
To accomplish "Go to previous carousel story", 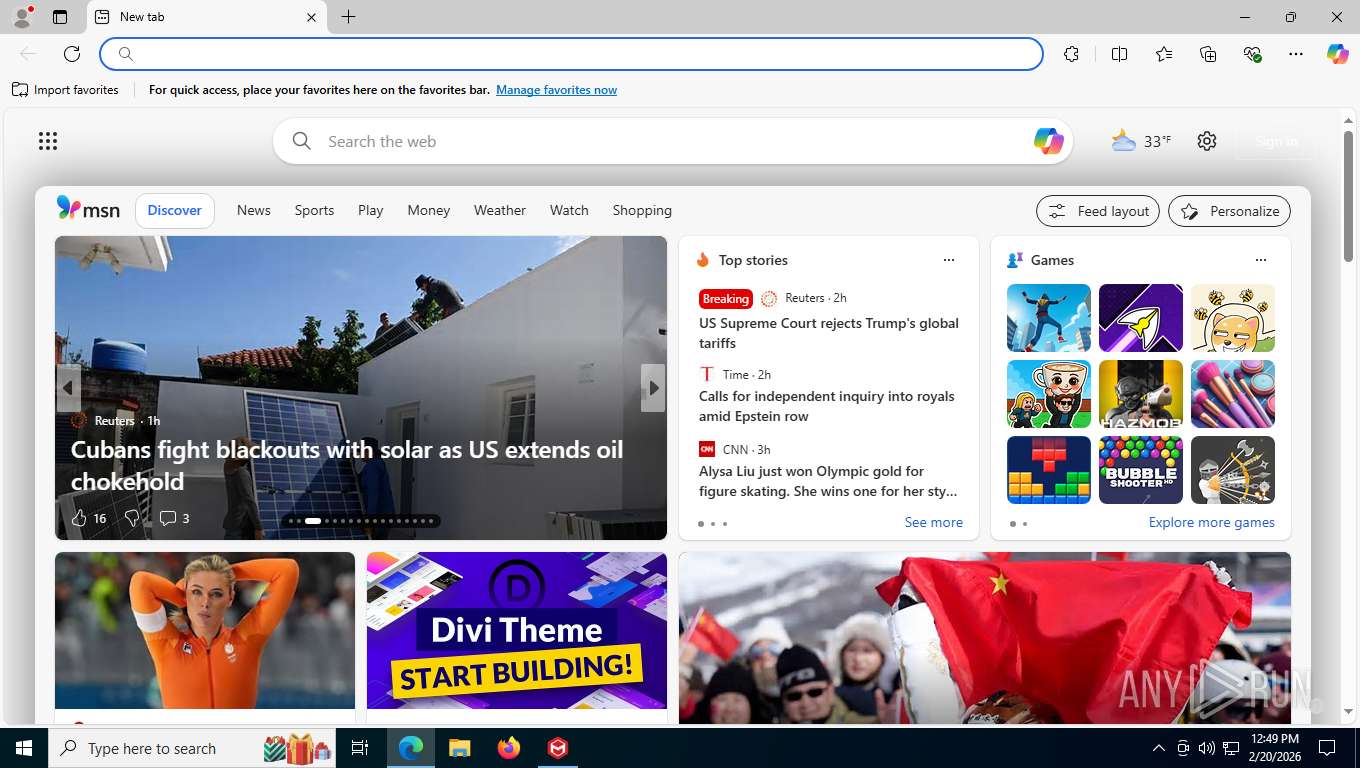I will (x=68, y=387).
